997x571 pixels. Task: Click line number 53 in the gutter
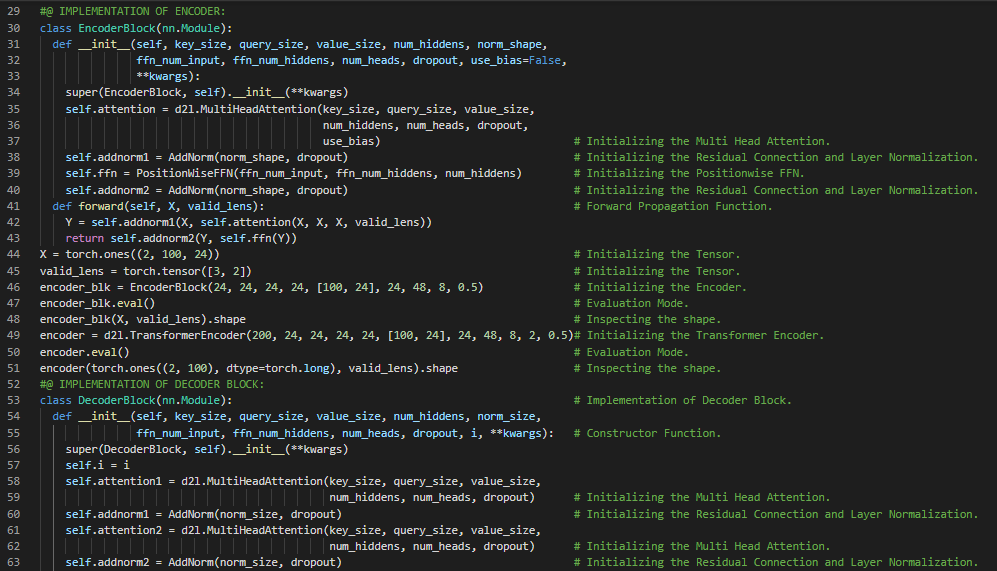(14, 400)
